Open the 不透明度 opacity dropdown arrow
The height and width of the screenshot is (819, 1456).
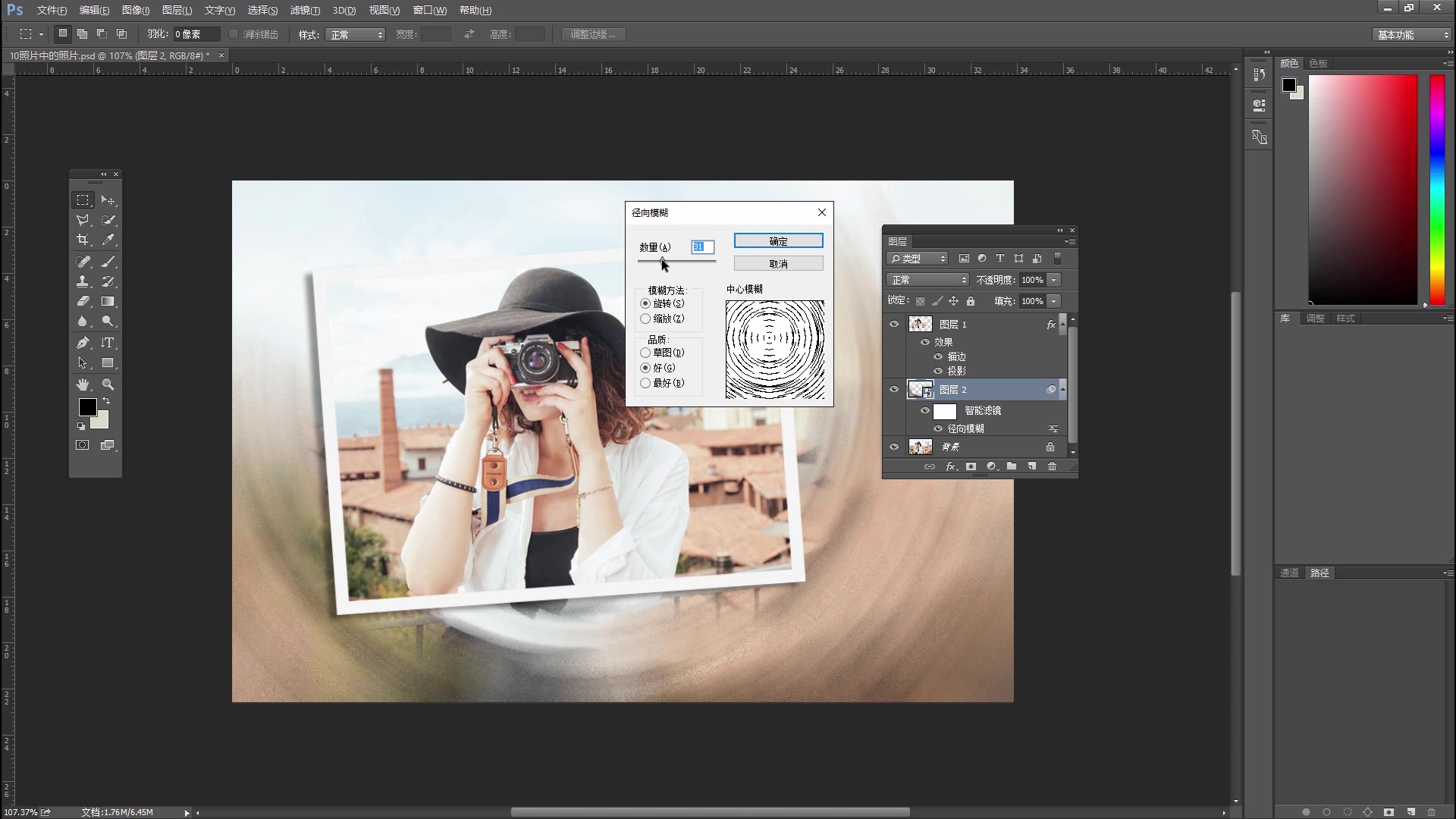click(1054, 280)
